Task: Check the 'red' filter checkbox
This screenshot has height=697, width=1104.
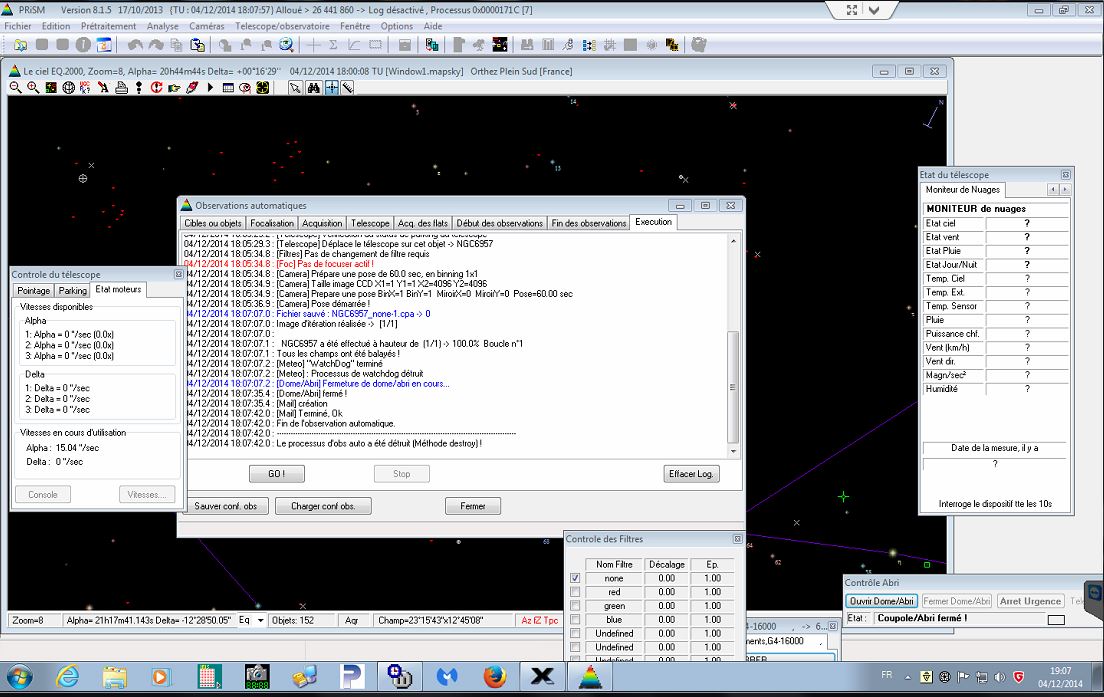Action: [574, 592]
